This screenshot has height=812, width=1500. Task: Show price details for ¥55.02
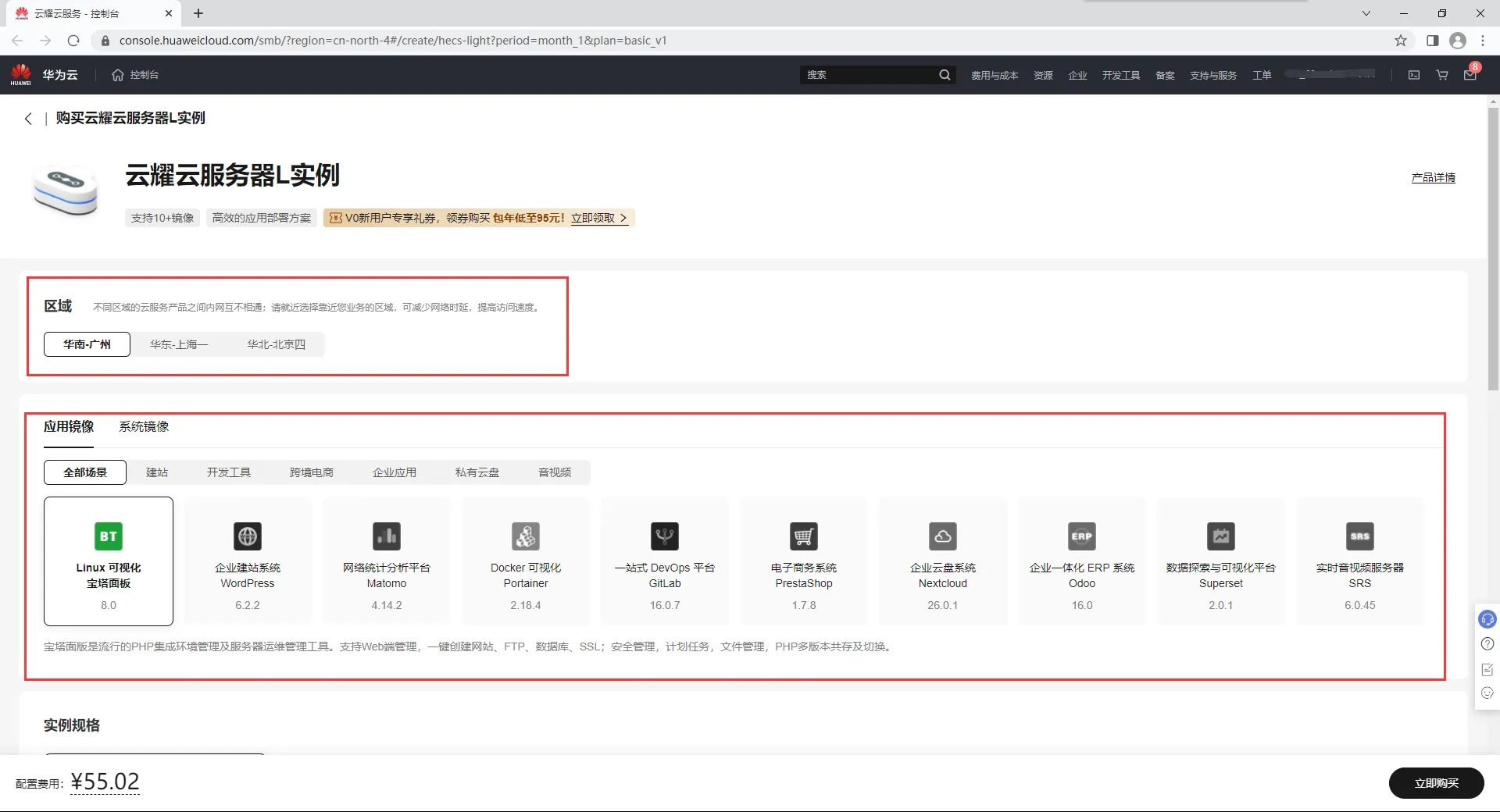click(105, 782)
